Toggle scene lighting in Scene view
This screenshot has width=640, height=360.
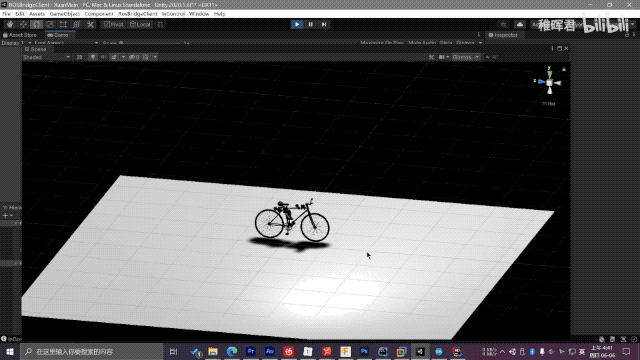click(93, 57)
